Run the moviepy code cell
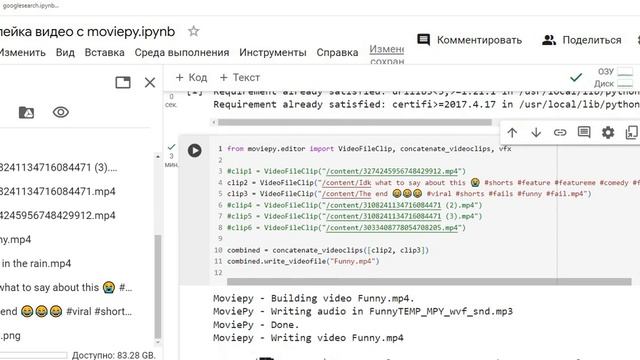640x360 pixels. coord(195,150)
